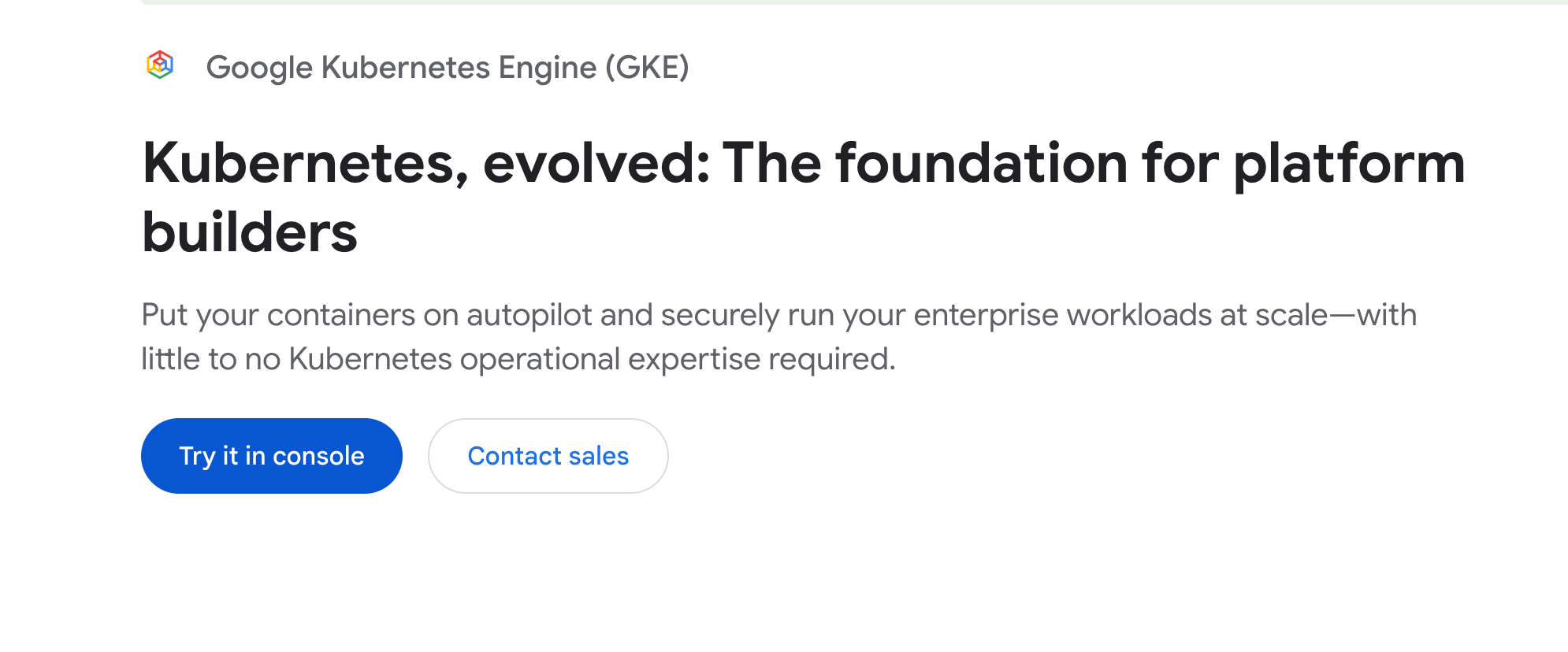Click the word "builders" in the headline
The width and height of the screenshot is (1568, 652).
point(250,233)
